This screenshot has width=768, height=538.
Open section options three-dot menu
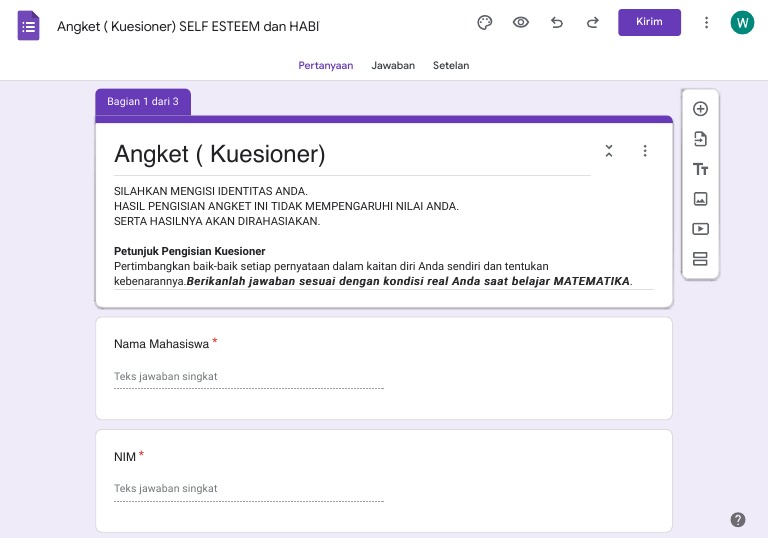(645, 151)
